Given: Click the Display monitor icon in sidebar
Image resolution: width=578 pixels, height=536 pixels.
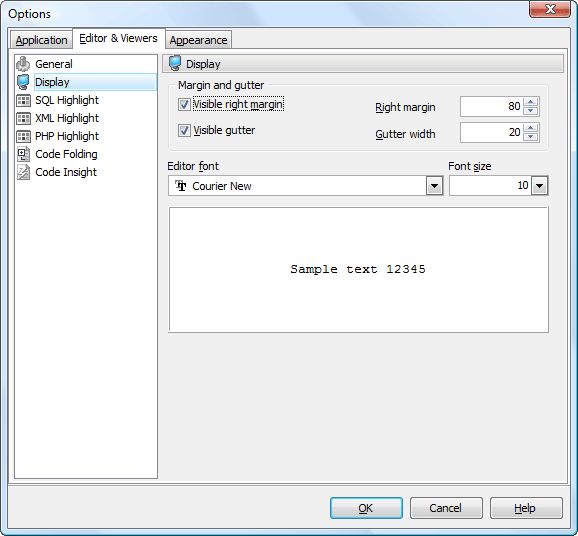Looking at the screenshot, I should 23,82.
